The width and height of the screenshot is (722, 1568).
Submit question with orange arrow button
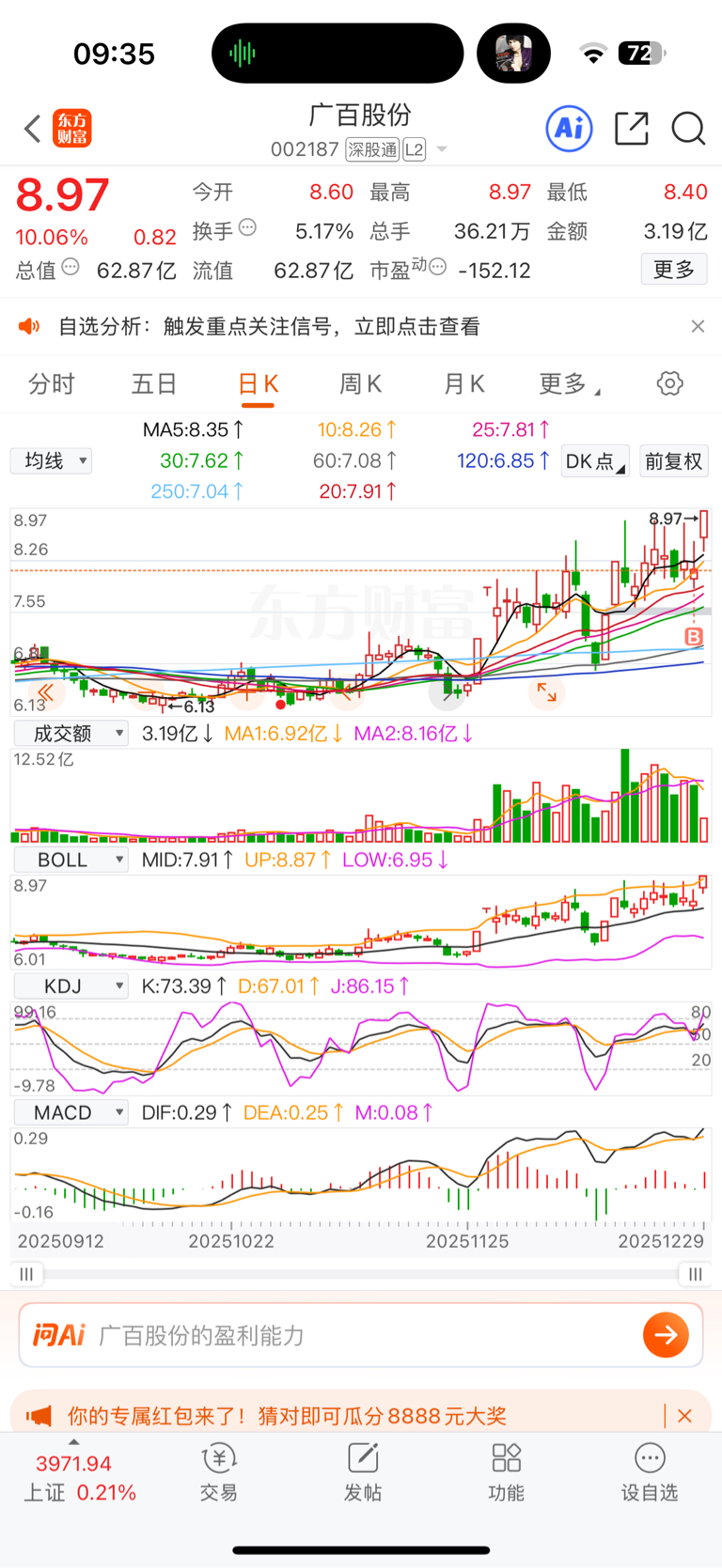click(666, 1335)
